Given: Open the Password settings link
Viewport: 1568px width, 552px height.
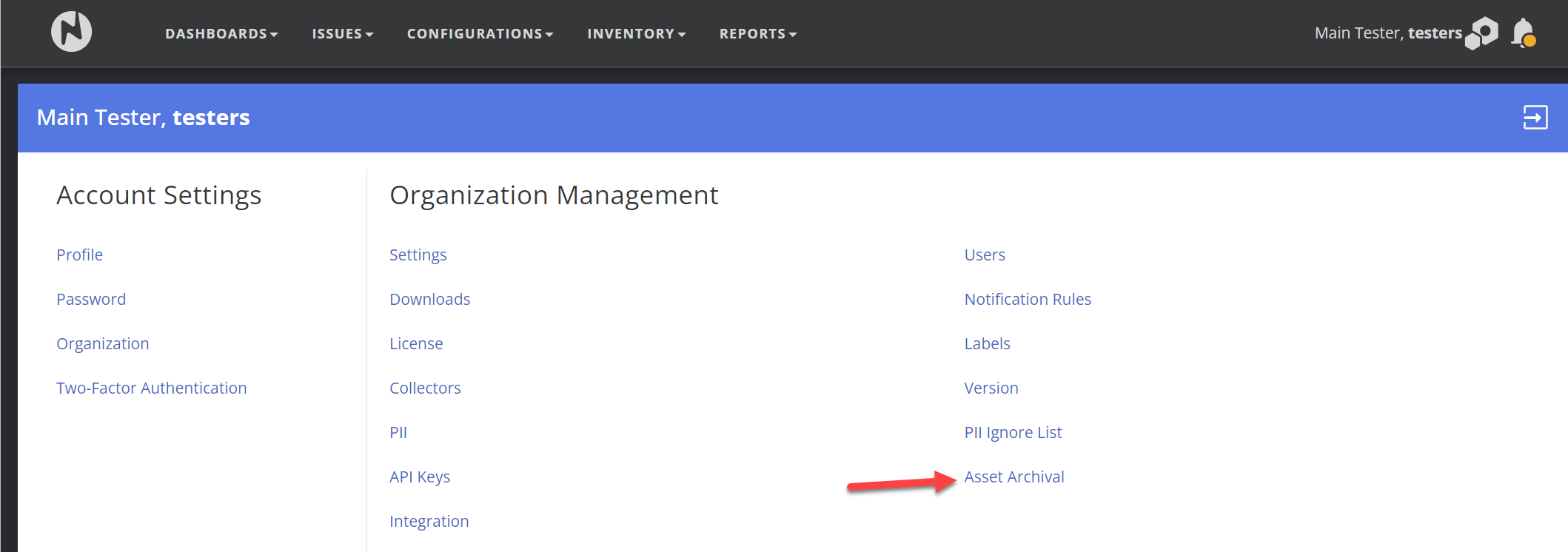Looking at the screenshot, I should tap(91, 300).
